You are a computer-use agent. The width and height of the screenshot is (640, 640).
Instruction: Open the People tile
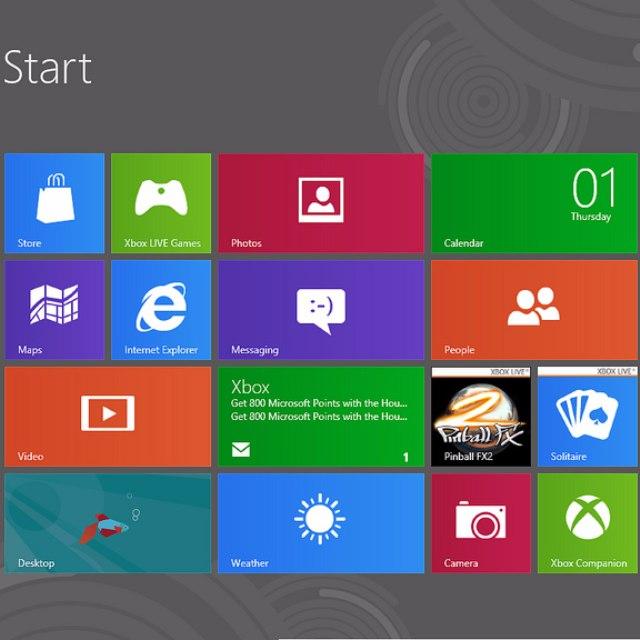pyautogui.click(x=534, y=310)
